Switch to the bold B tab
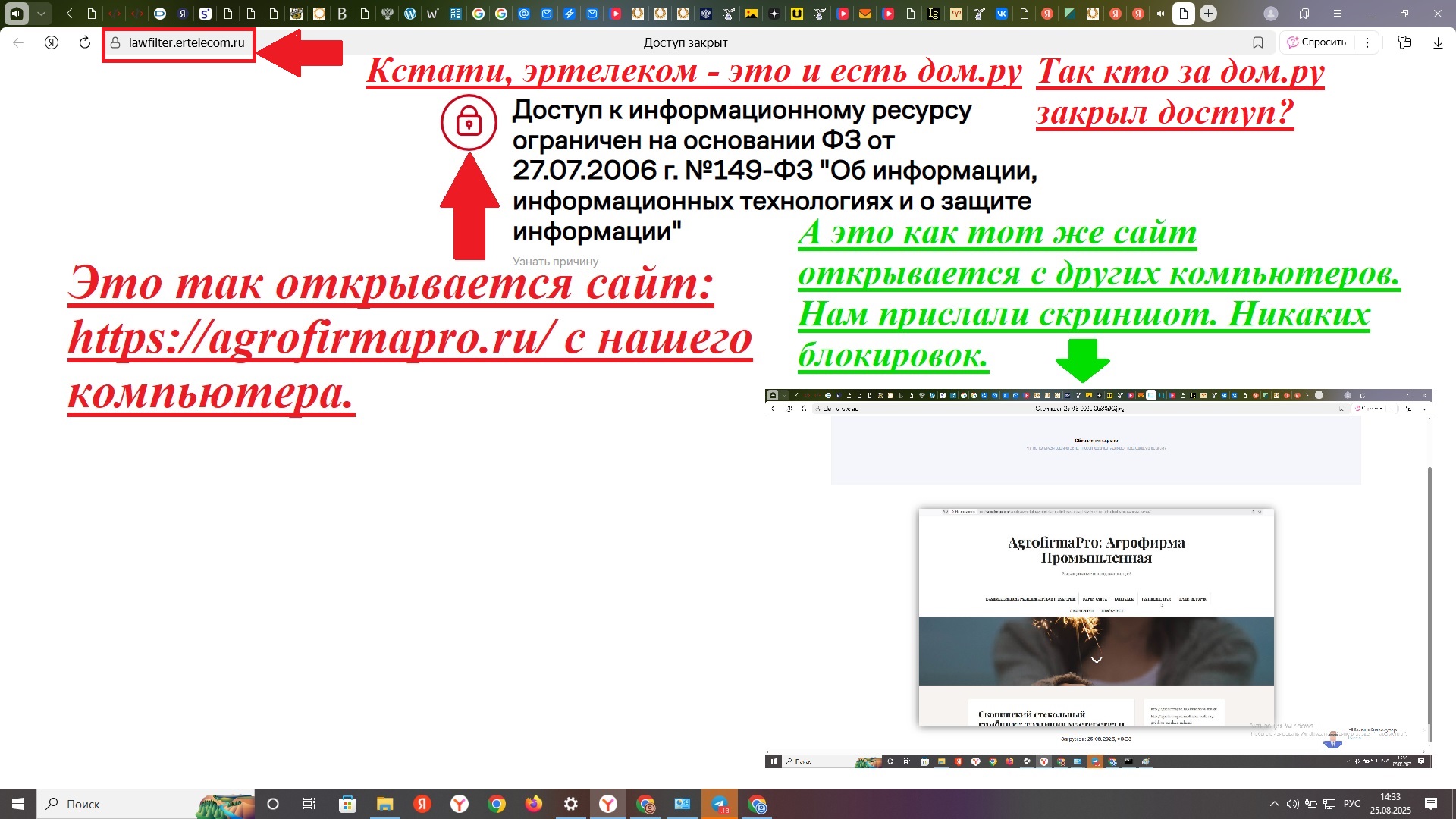The image size is (1456, 819). coord(342,14)
